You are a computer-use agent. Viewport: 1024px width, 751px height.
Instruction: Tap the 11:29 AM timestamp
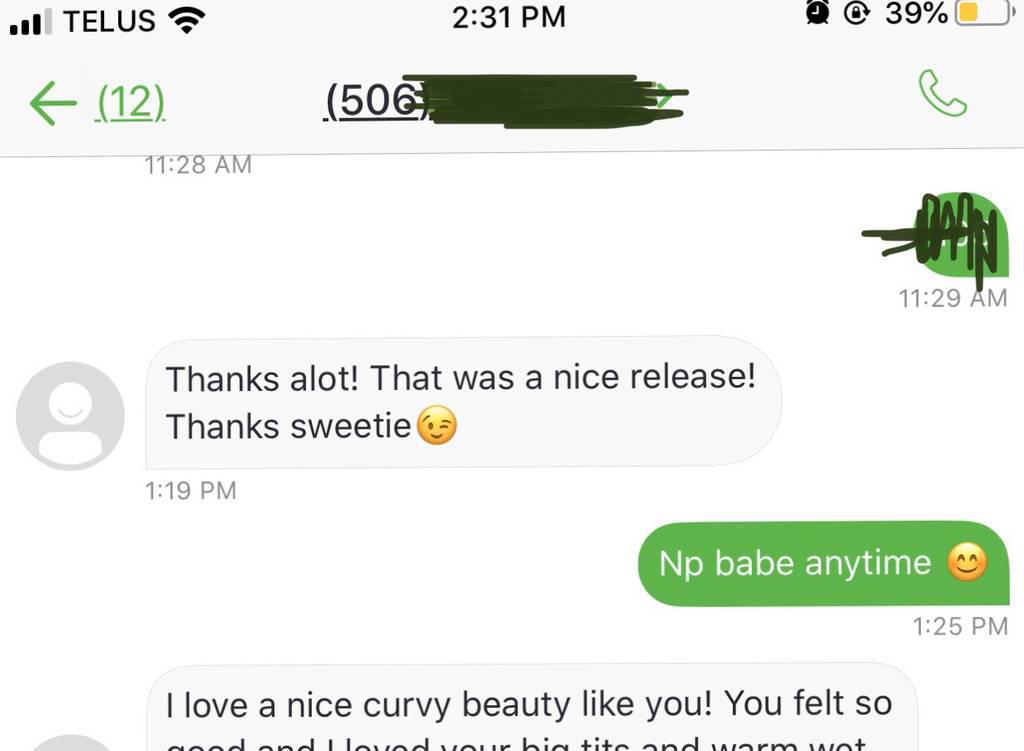953,298
